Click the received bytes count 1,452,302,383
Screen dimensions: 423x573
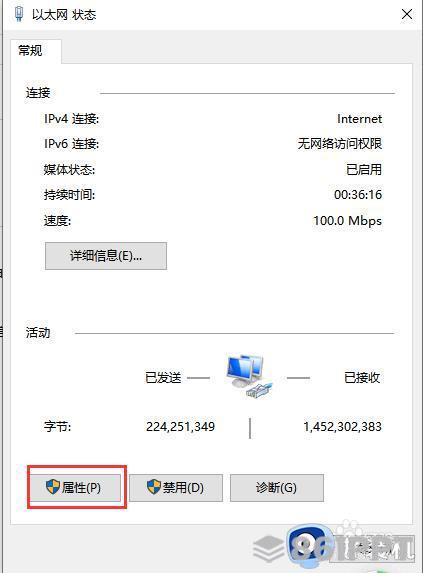342,426
